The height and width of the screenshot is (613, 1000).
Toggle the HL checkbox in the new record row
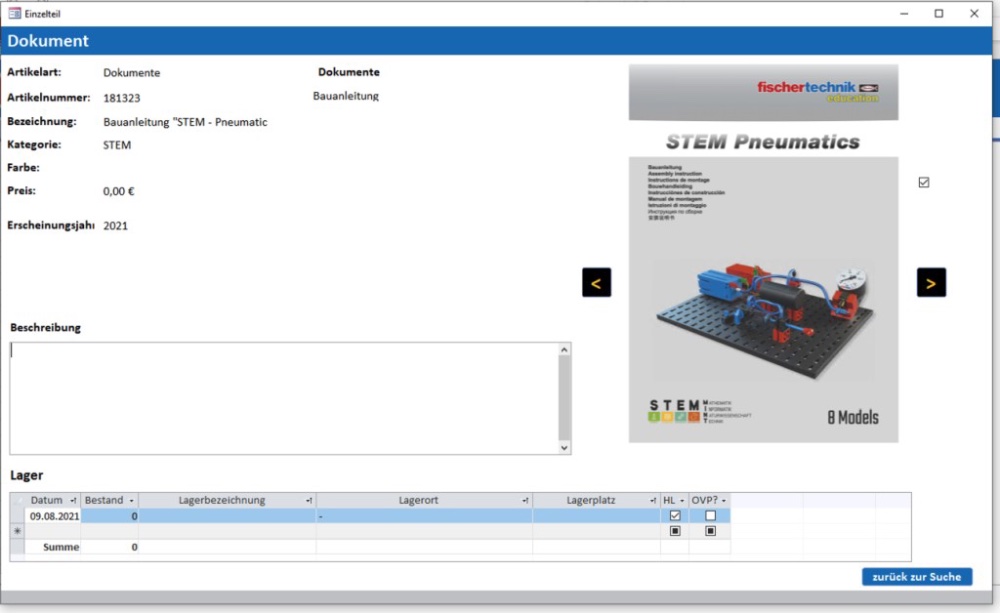675,531
